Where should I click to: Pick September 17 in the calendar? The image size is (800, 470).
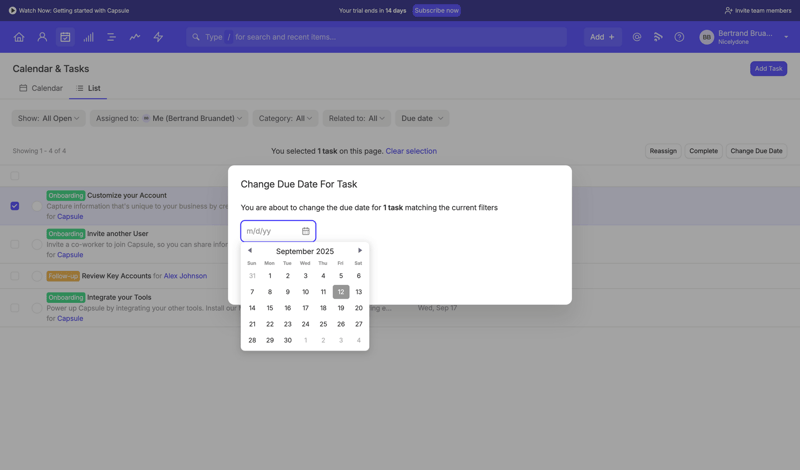pyautogui.click(x=305, y=308)
